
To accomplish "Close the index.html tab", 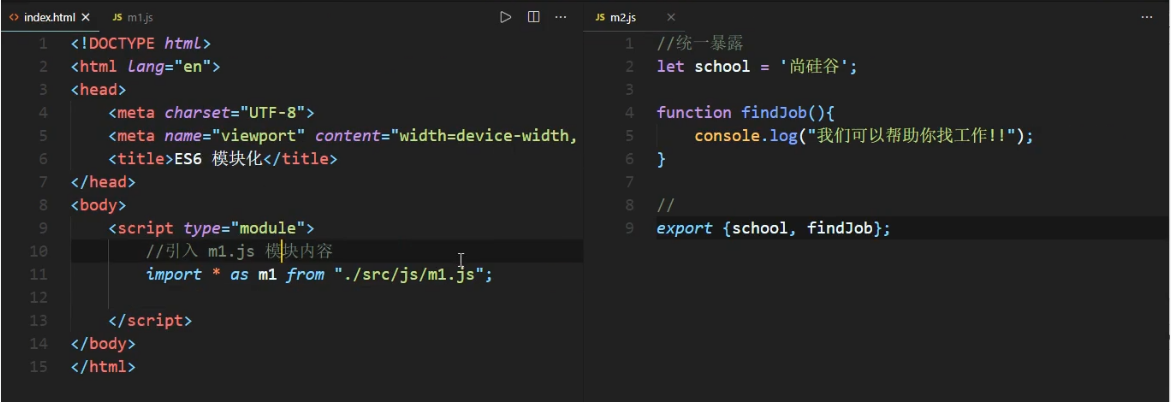I will pos(85,16).
